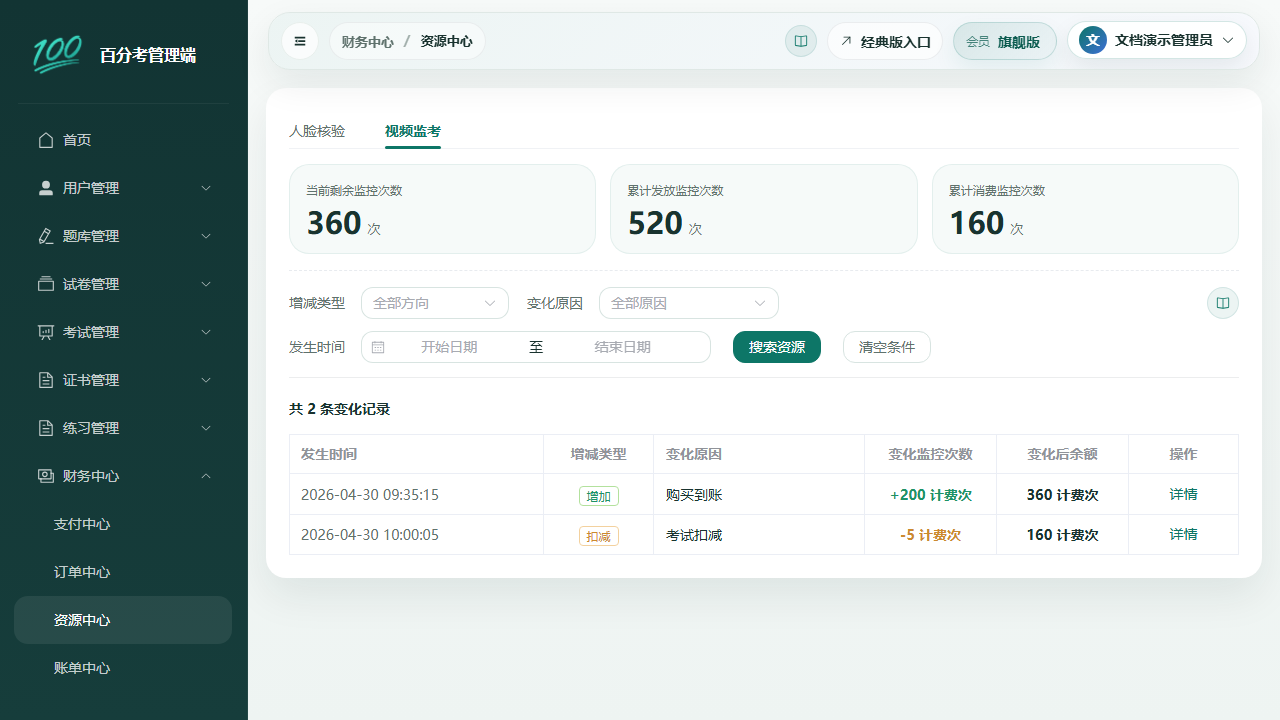Switch to the 人脸核验 tab
1280x720 pixels.
click(317, 131)
